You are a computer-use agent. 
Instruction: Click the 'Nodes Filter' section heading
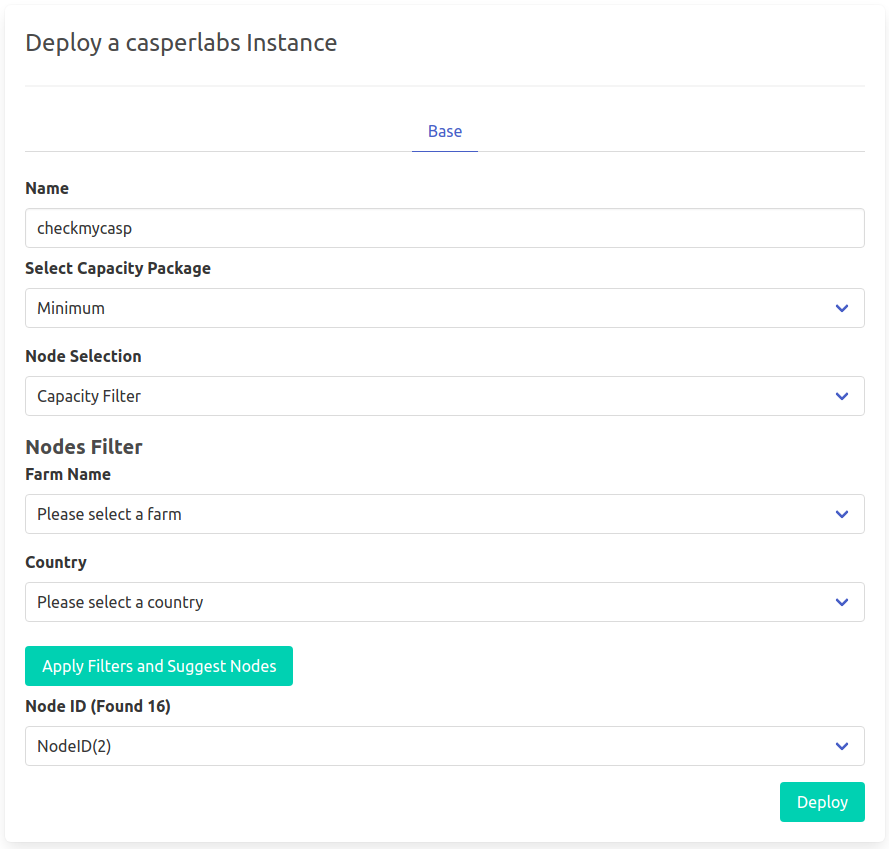click(x=84, y=447)
